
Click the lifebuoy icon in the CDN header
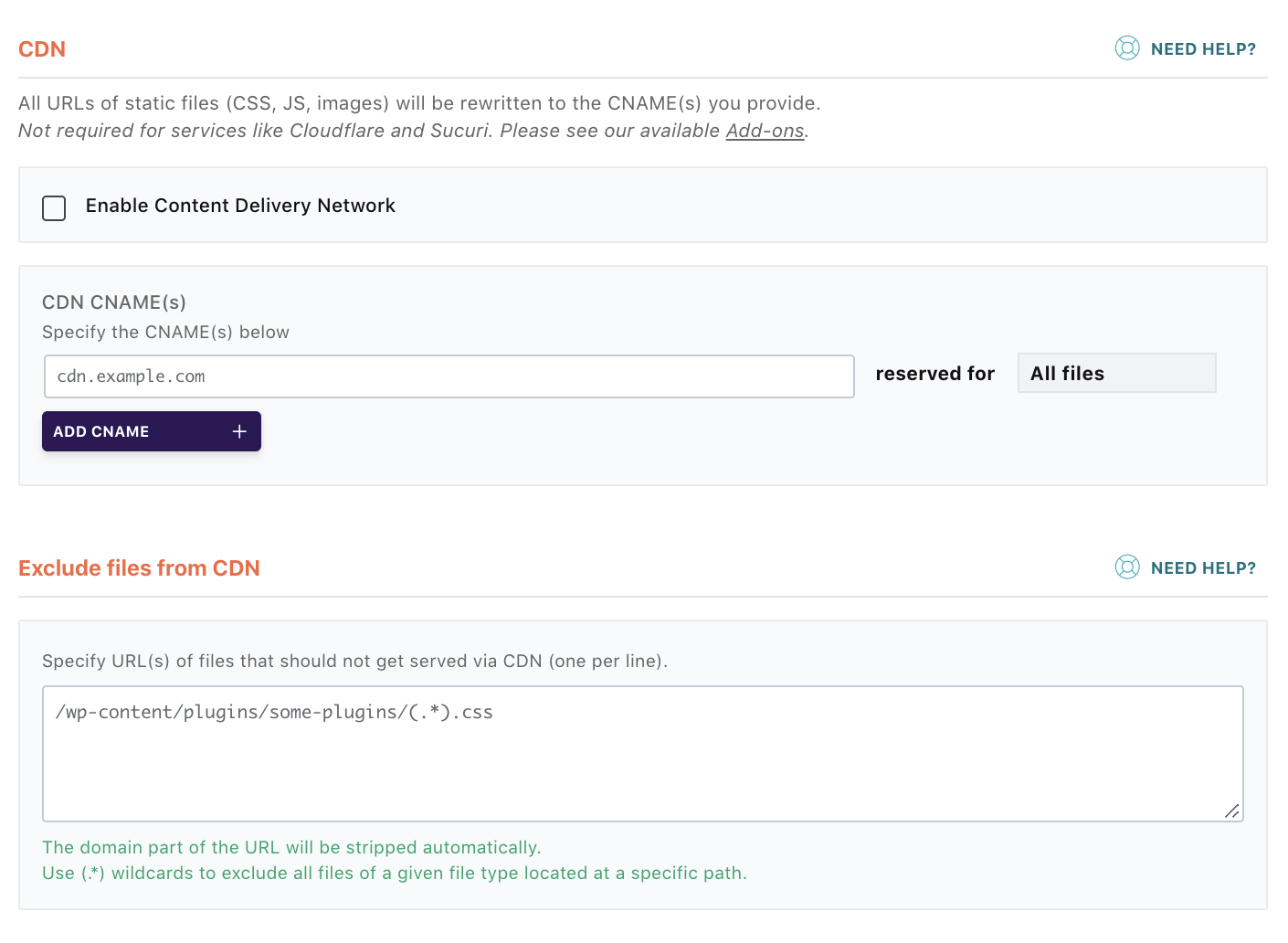tap(1127, 48)
